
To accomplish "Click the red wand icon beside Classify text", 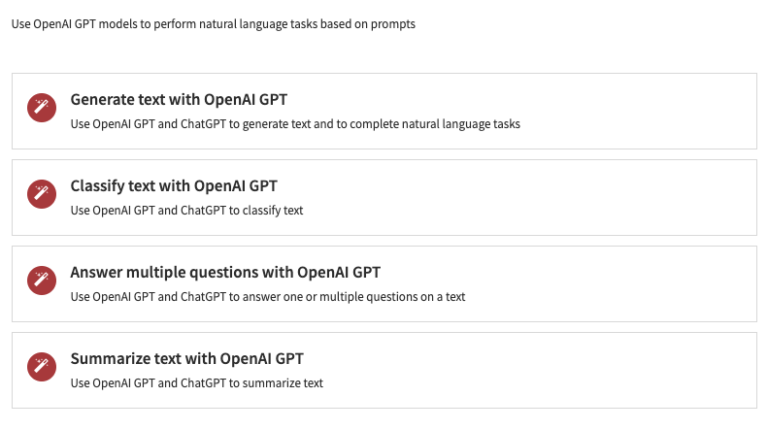I will pos(41,193).
